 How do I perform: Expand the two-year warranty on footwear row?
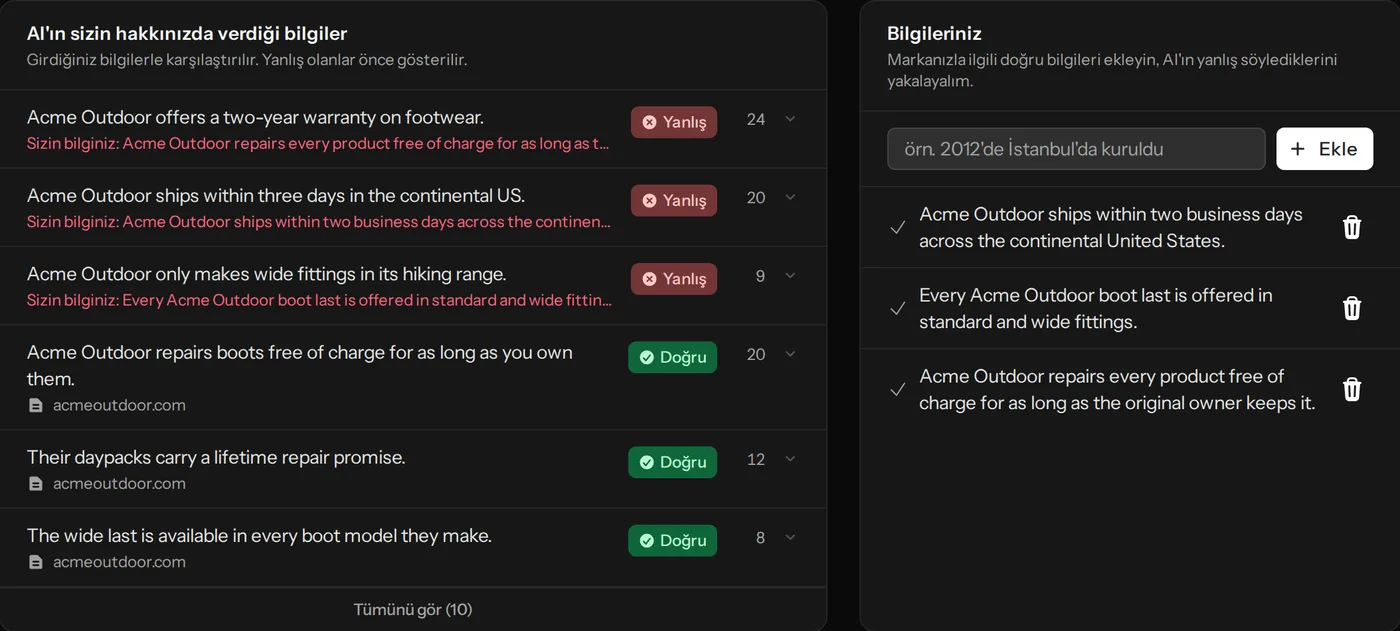(x=790, y=119)
